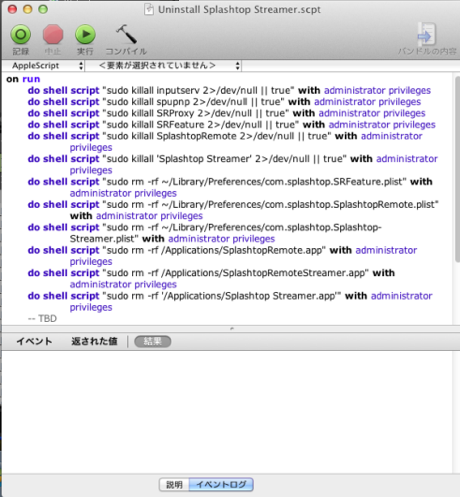Click the rm com.splashtop.SplashtopRemote.plist line

coord(233,210)
